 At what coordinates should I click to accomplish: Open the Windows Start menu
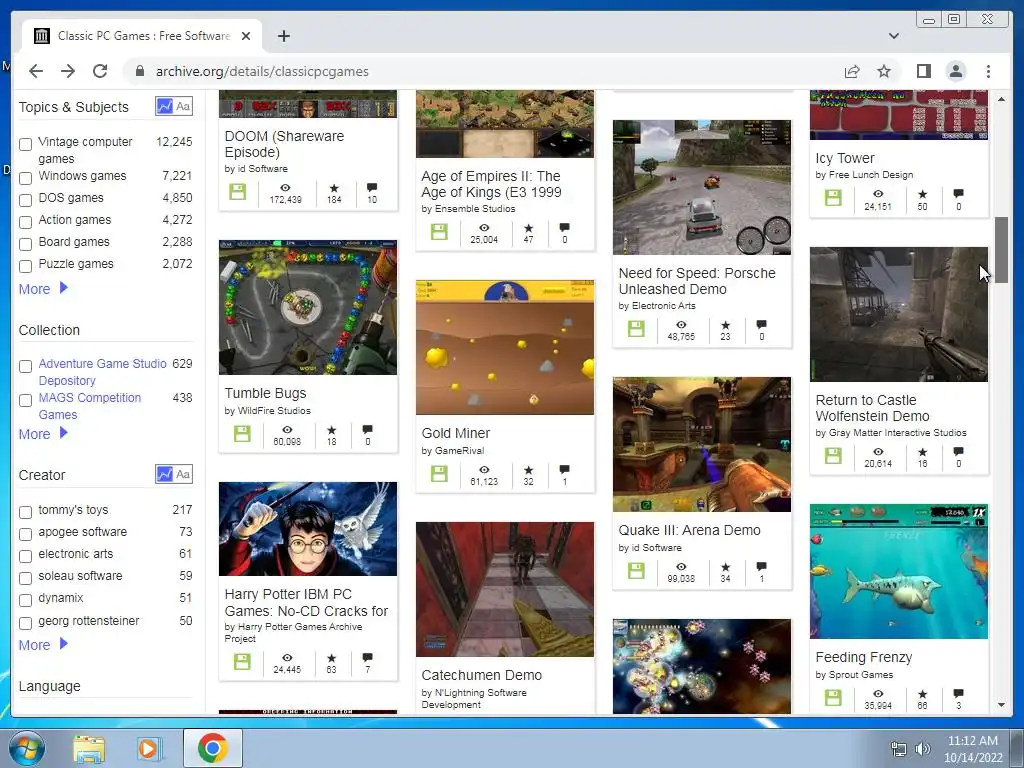(x=25, y=748)
